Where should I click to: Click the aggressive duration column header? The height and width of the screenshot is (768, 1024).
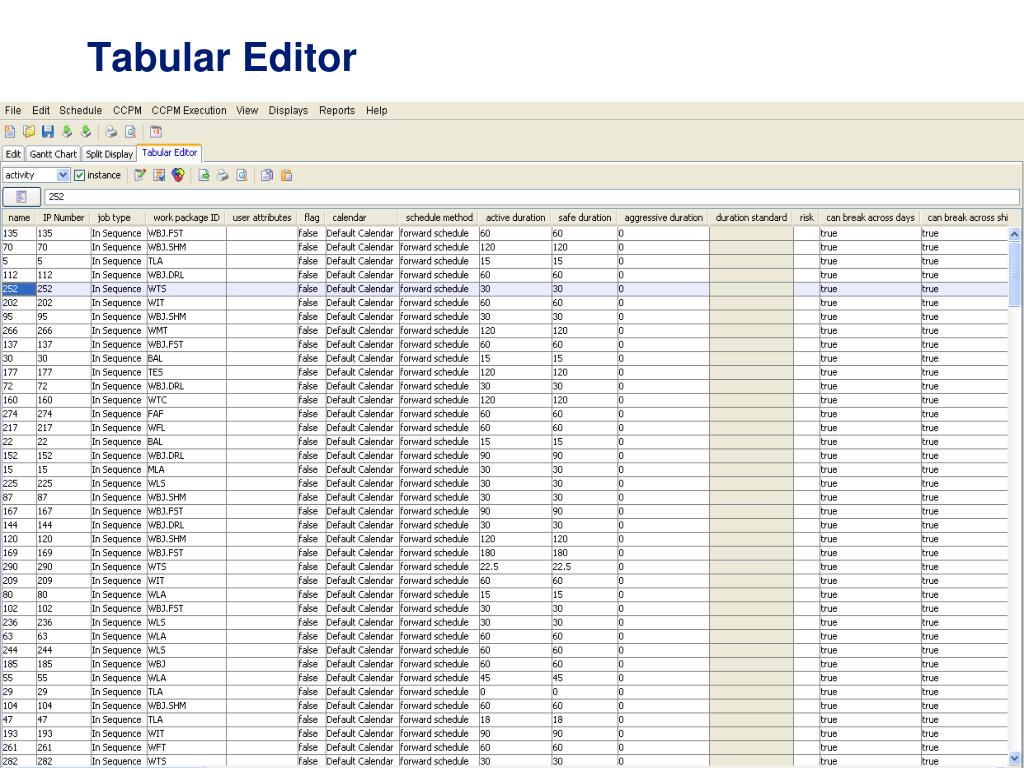click(664, 217)
